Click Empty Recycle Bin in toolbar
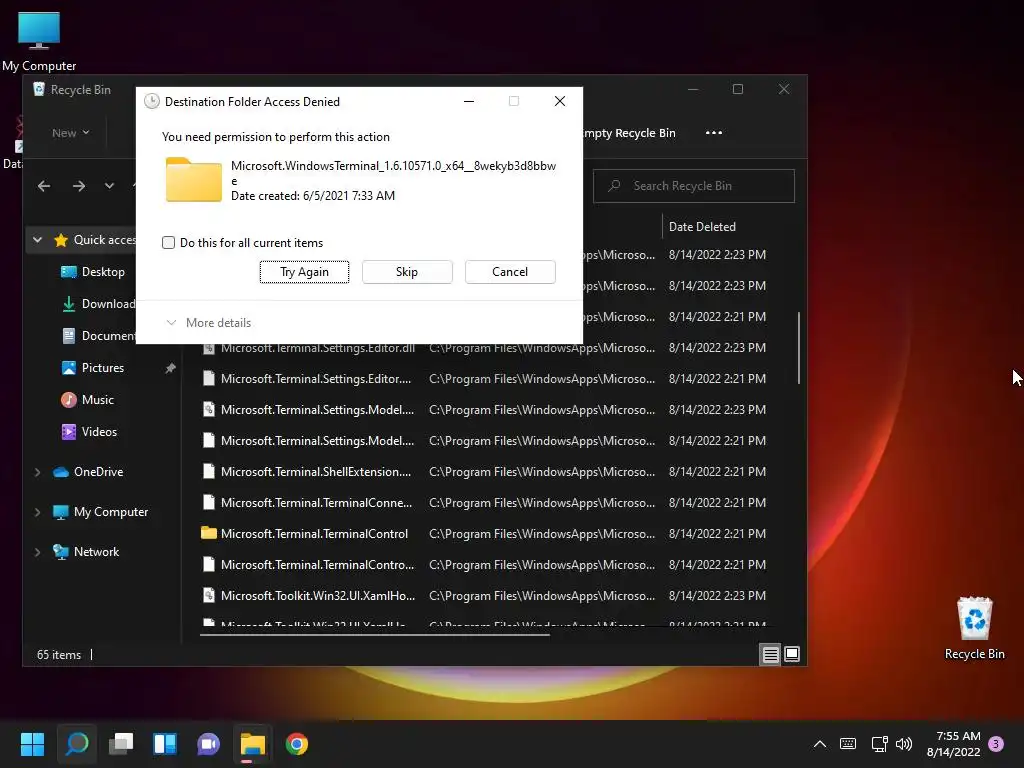Screen dimensions: 1024x768 [x=629, y=133]
